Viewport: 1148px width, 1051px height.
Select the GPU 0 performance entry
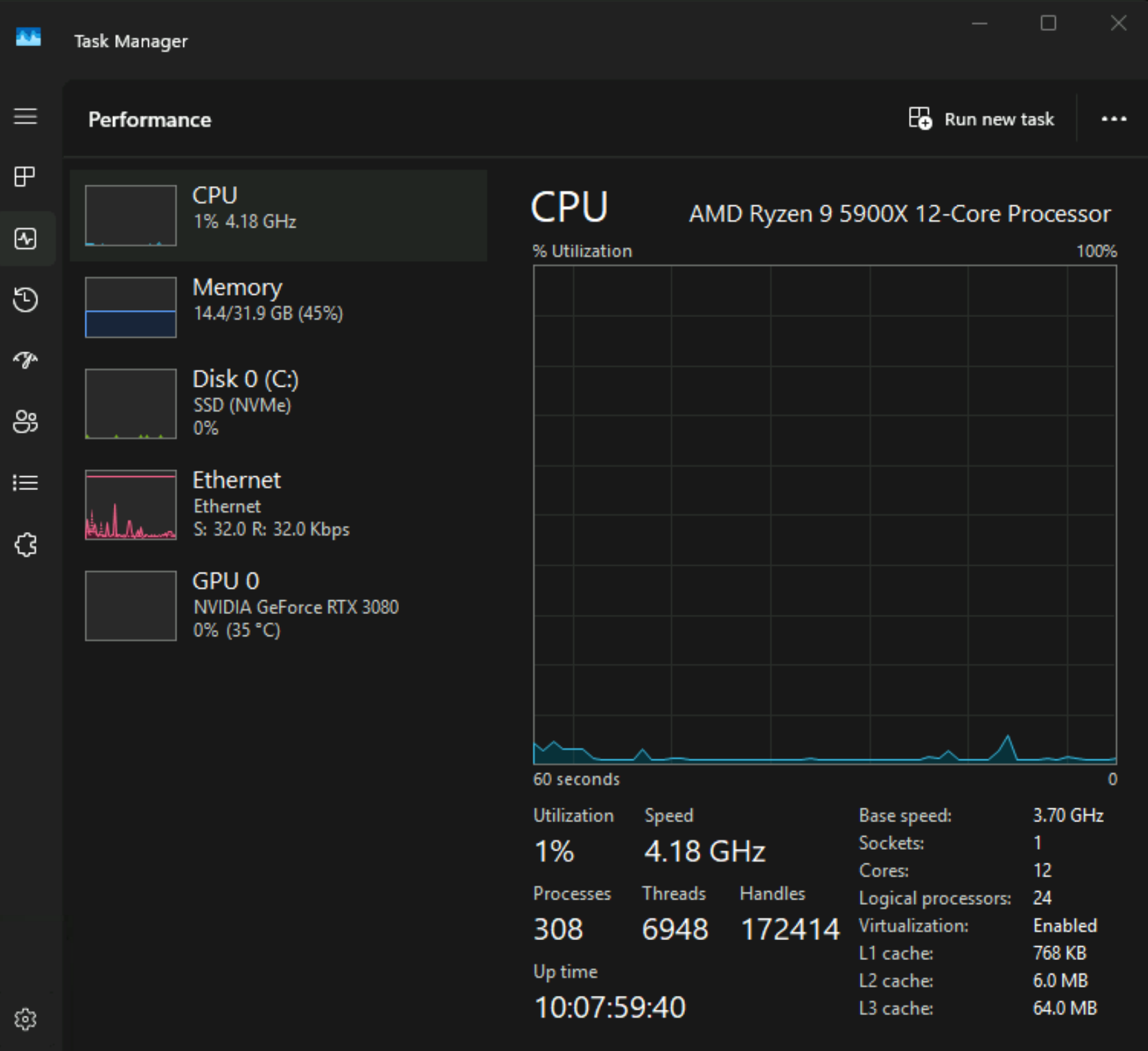tap(278, 605)
